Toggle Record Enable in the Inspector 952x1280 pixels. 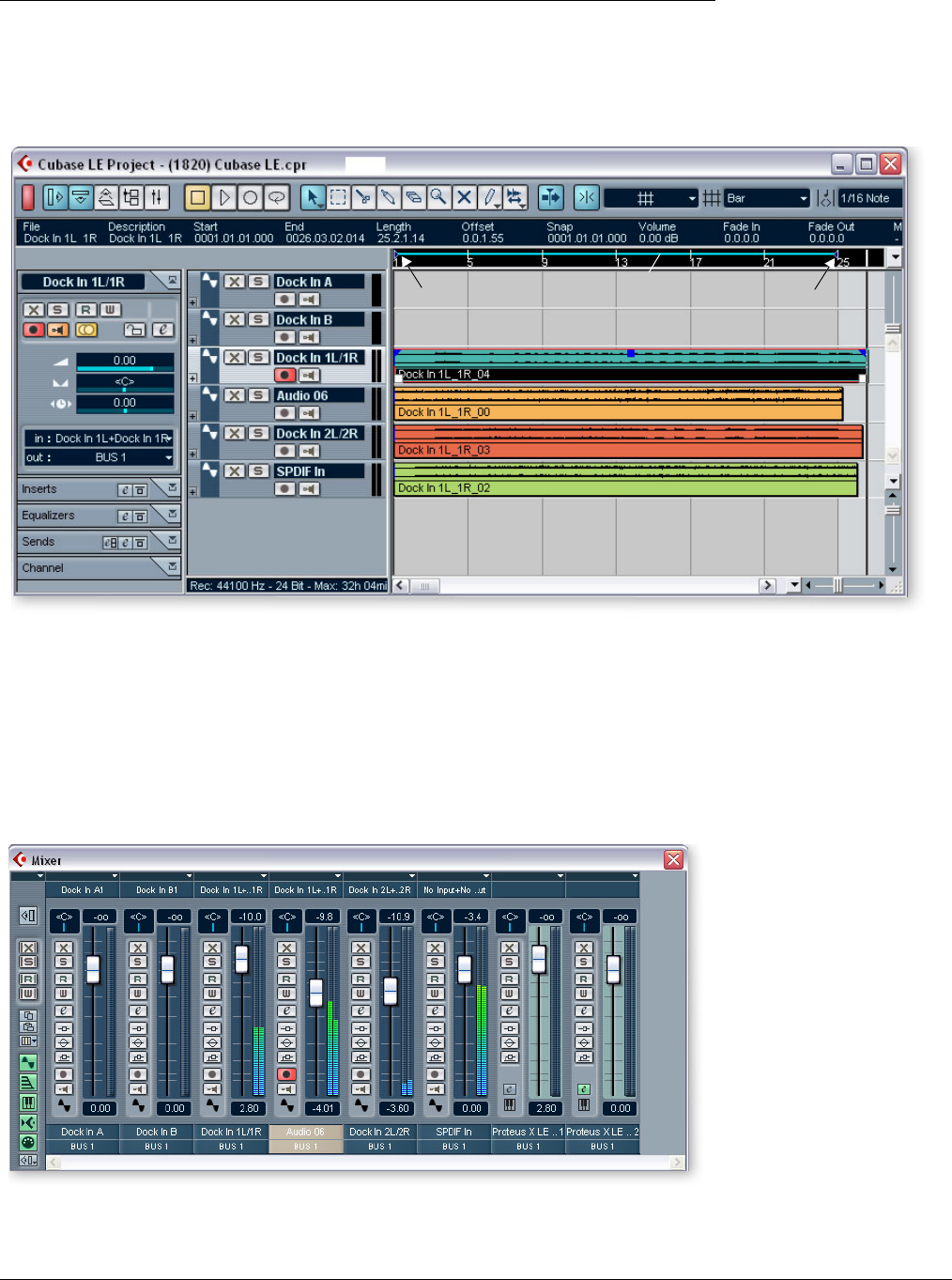coord(34,330)
